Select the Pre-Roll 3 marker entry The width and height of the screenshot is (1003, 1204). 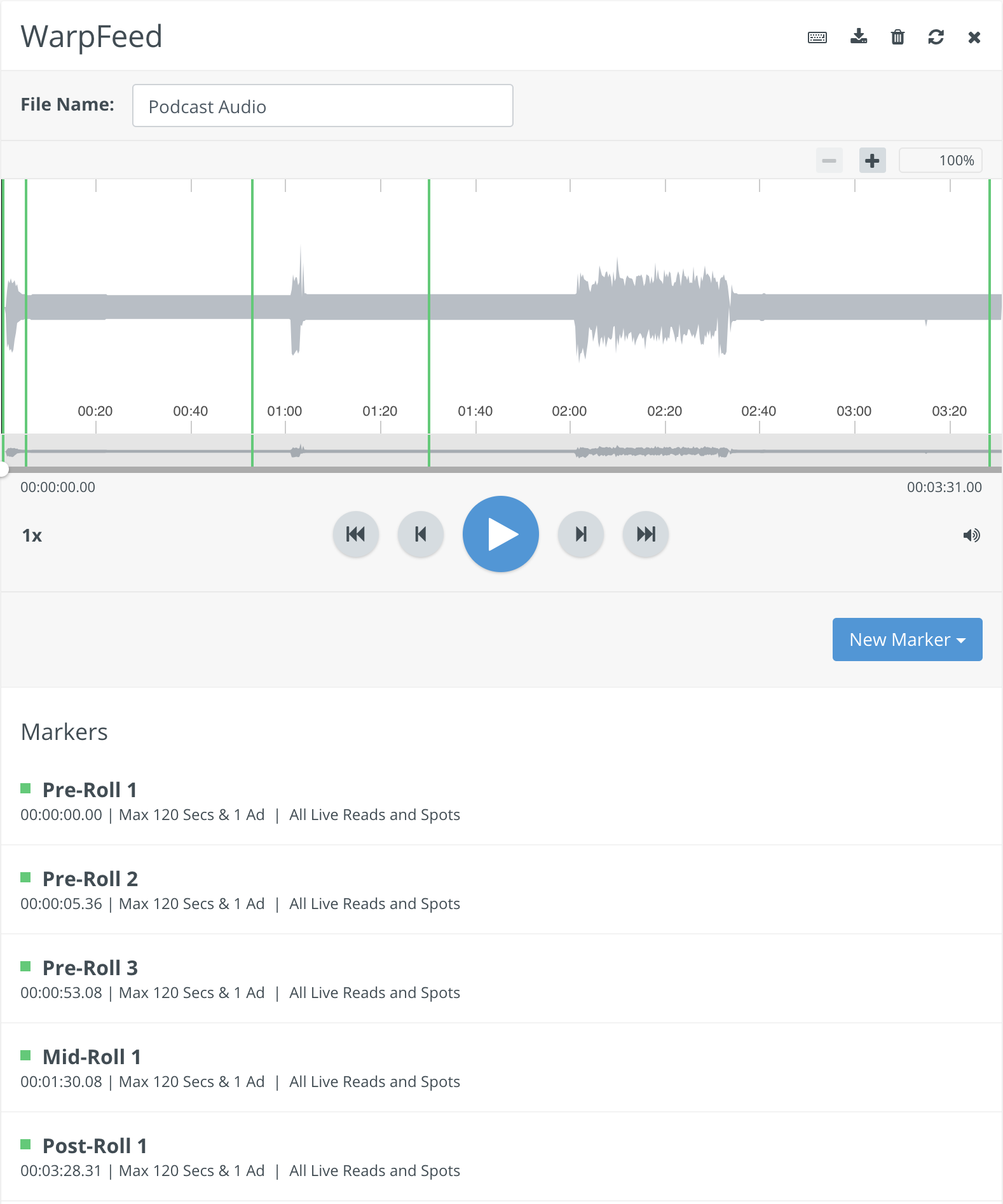pyautogui.click(x=501, y=979)
